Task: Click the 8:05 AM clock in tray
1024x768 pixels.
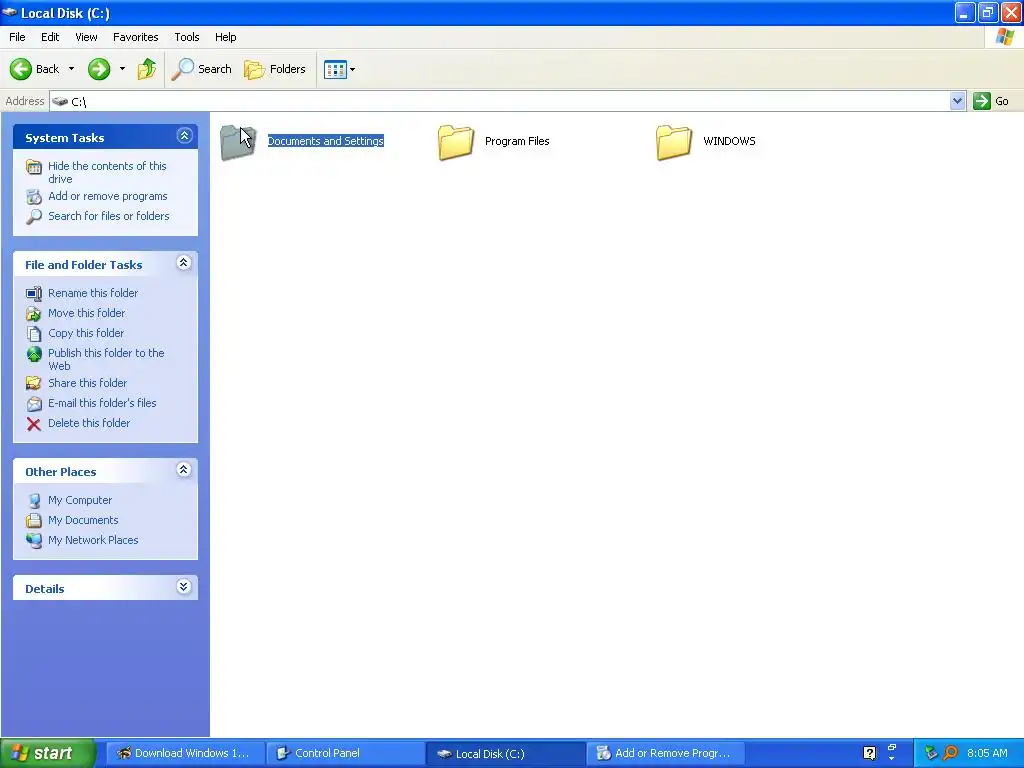Action: pyautogui.click(x=987, y=753)
